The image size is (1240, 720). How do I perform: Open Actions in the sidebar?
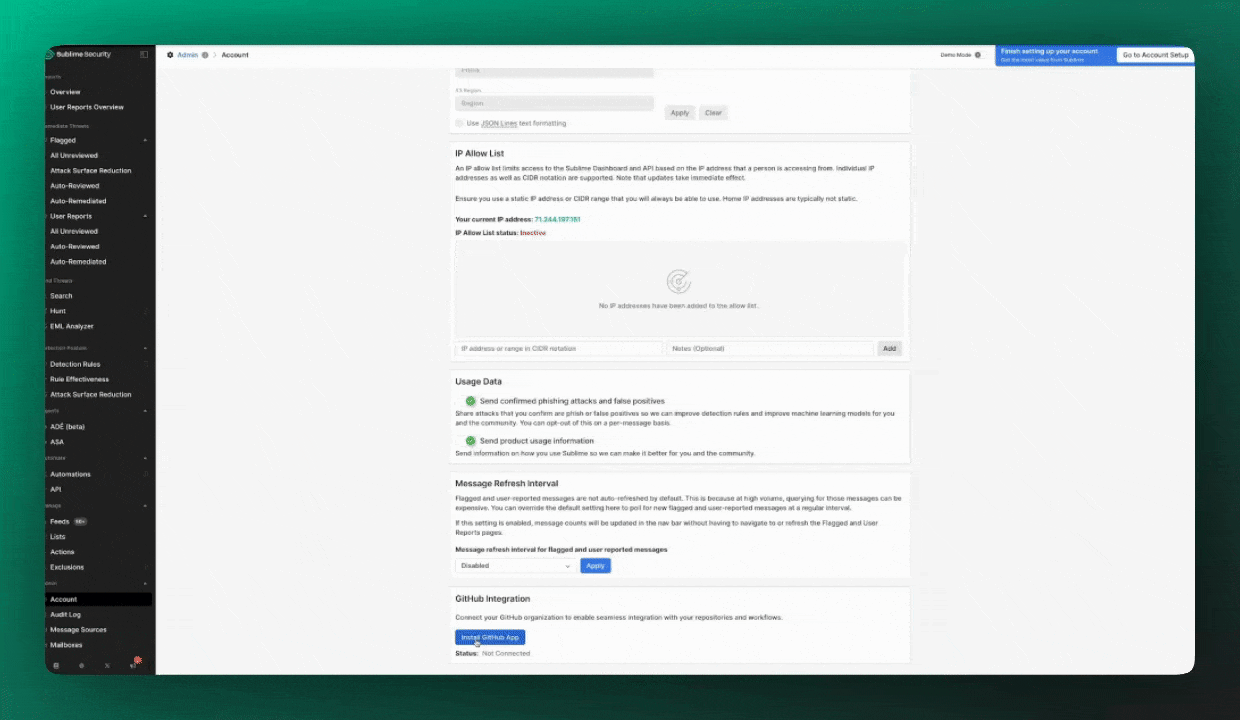[62, 552]
